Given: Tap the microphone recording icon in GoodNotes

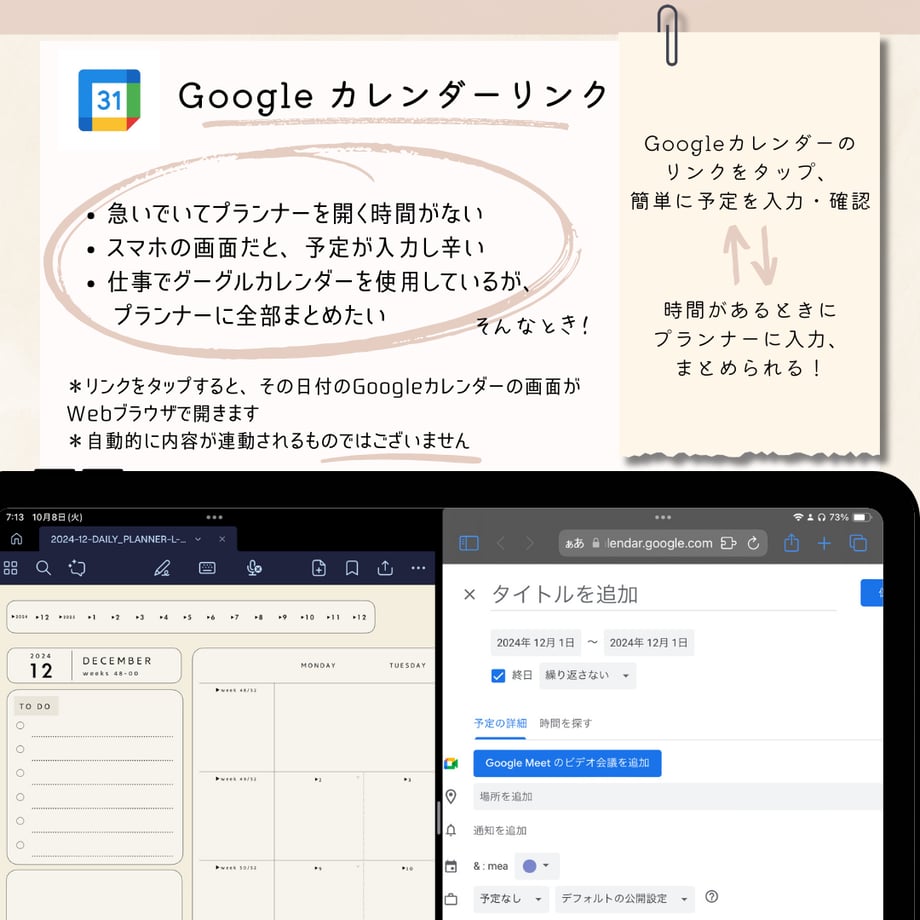Looking at the screenshot, I should click(x=254, y=567).
